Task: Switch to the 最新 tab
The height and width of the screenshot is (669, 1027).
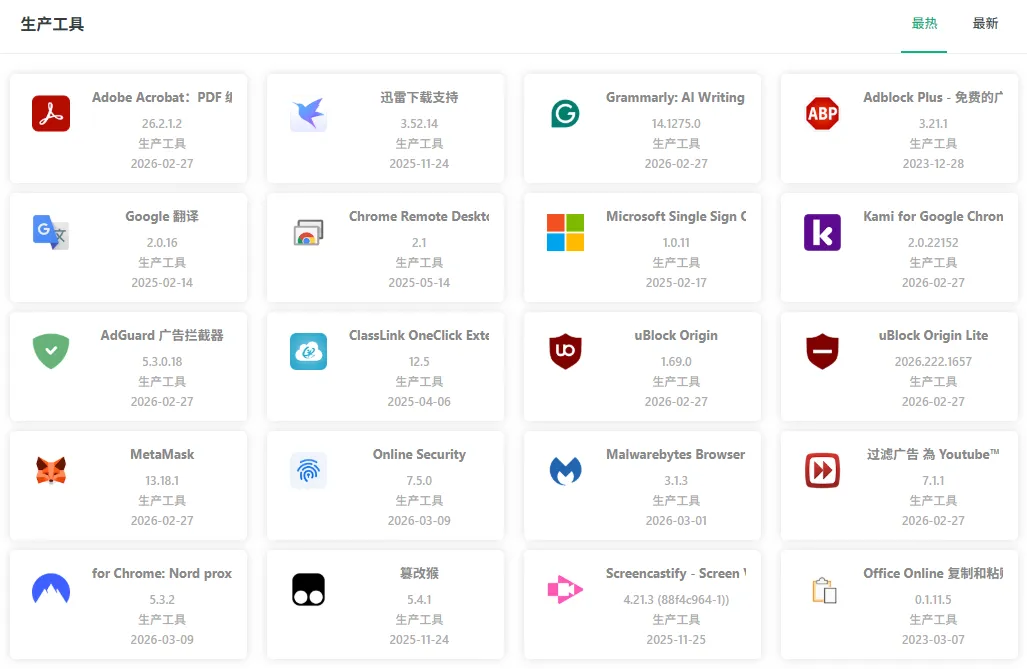Action: pos(985,24)
